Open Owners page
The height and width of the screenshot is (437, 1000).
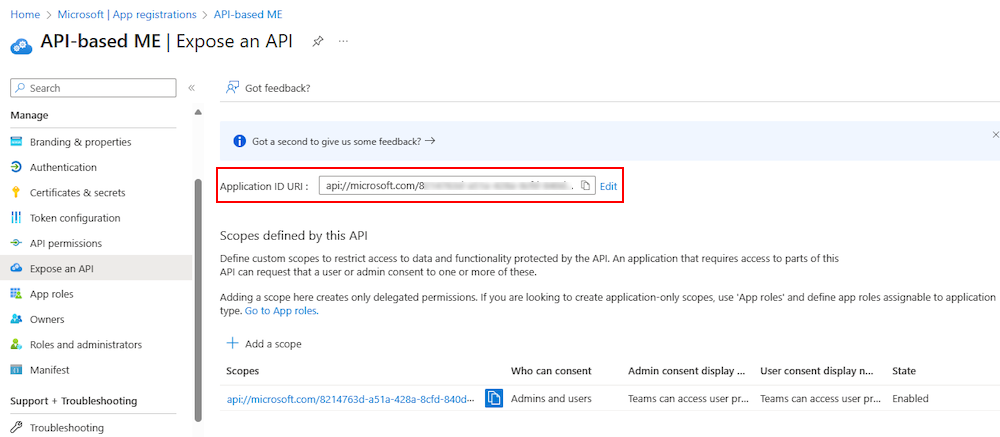47,320
